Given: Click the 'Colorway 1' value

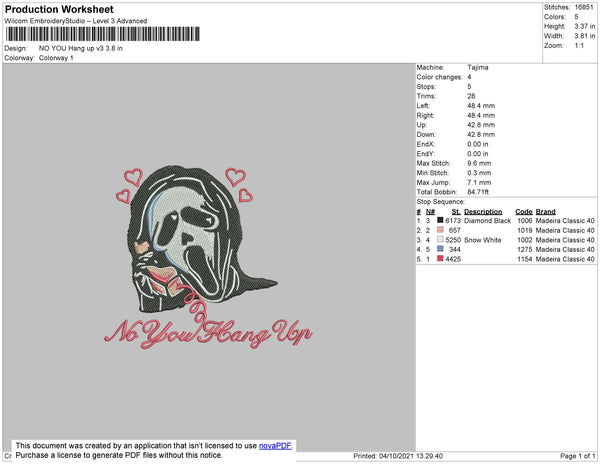Looking at the screenshot, I should click(x=56, y=58).
